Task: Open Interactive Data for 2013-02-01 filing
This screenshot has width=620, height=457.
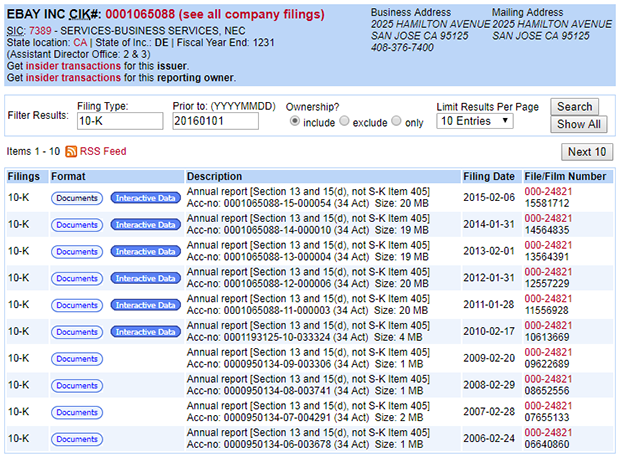Action: pyautogui.click(x=146, y=252)
